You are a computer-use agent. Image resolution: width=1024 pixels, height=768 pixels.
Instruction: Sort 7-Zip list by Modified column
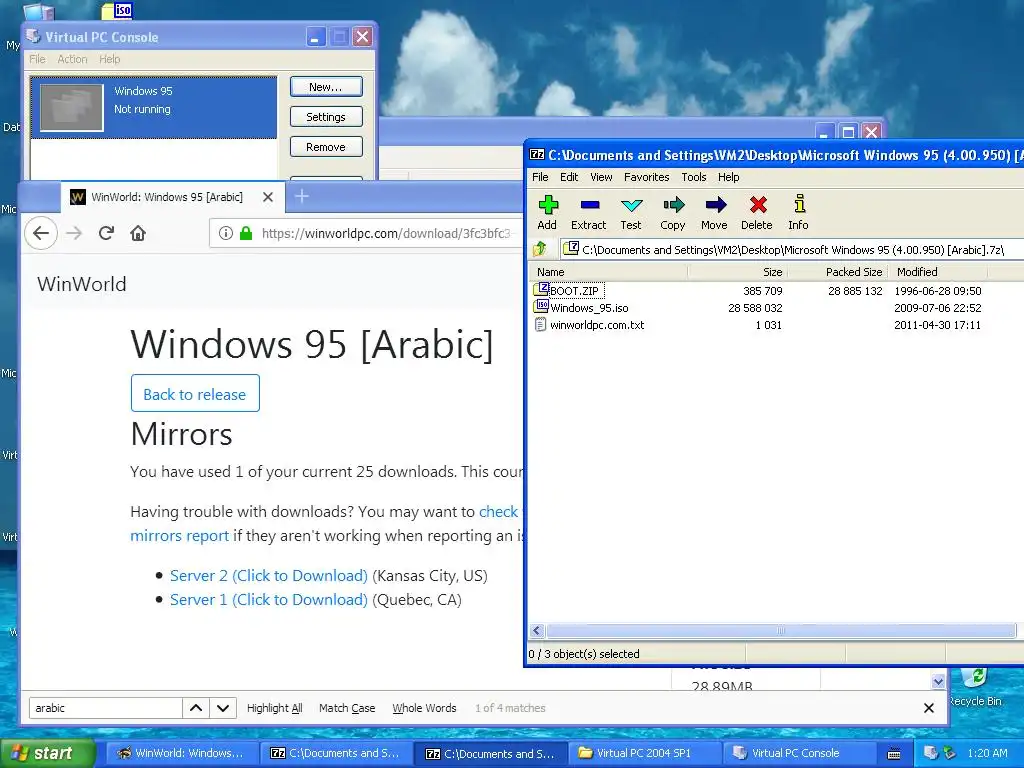point(938,272)
